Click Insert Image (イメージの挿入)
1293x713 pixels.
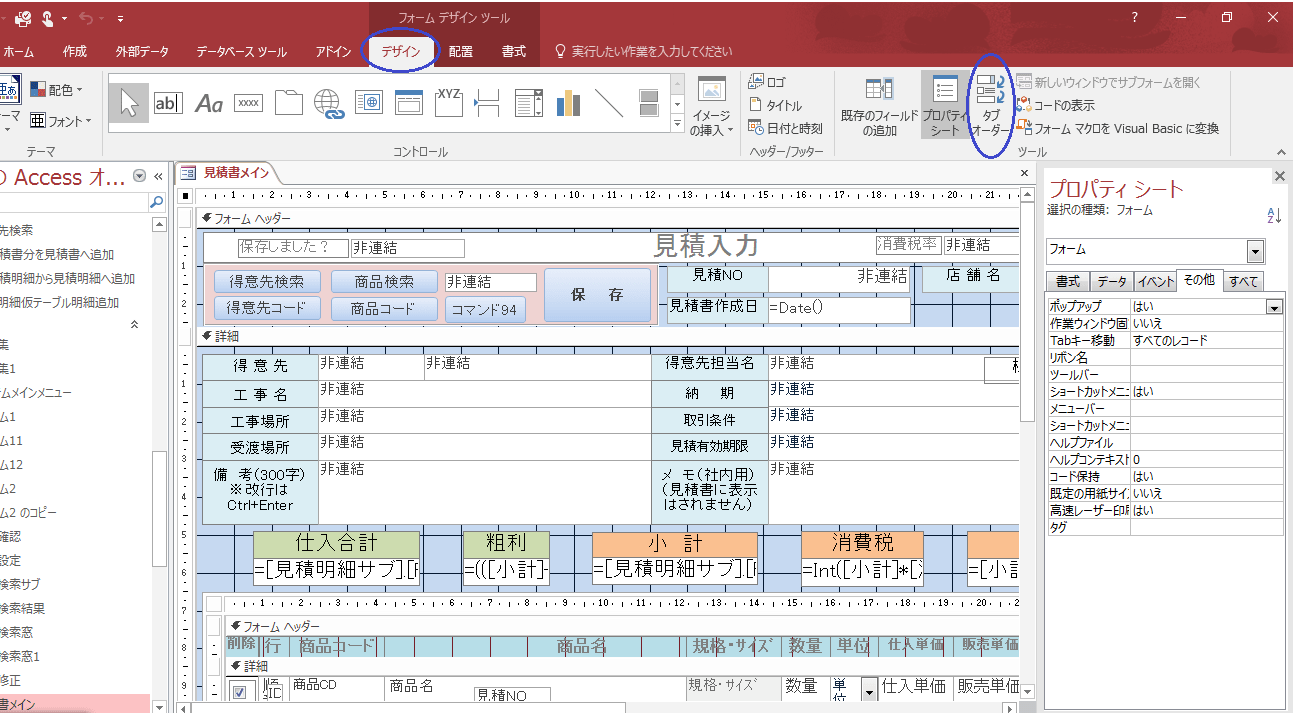point(711,105)
